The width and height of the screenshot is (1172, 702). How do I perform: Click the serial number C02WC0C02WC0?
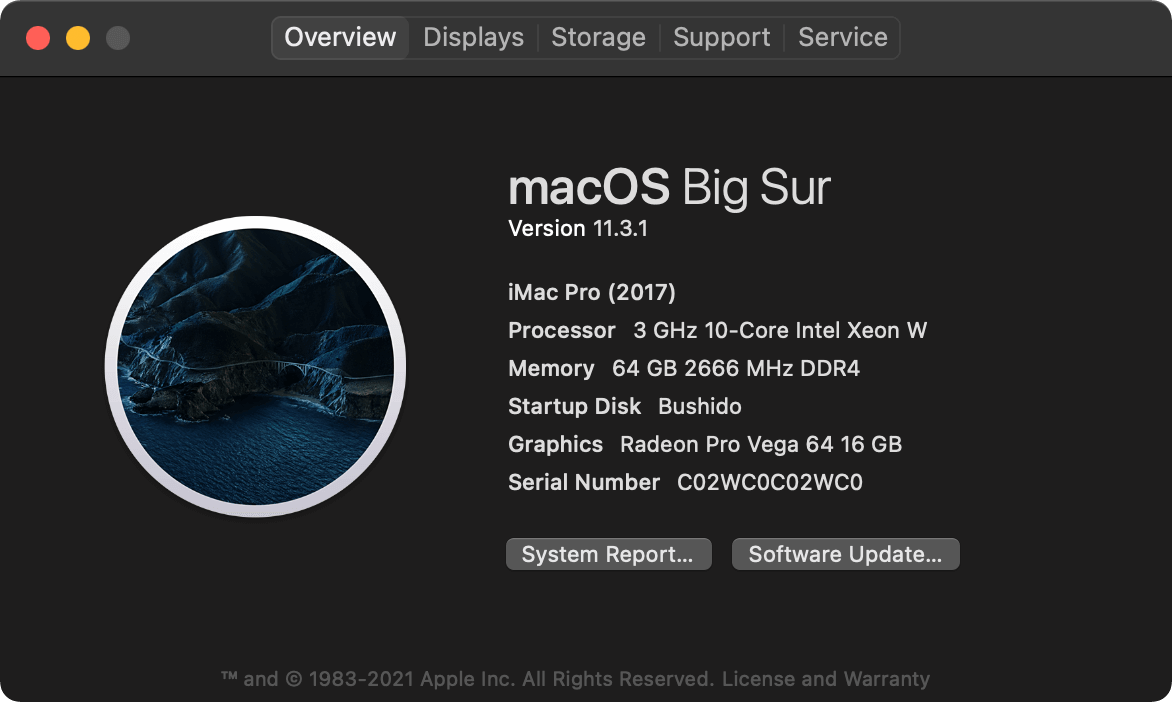tap(770, 482)
